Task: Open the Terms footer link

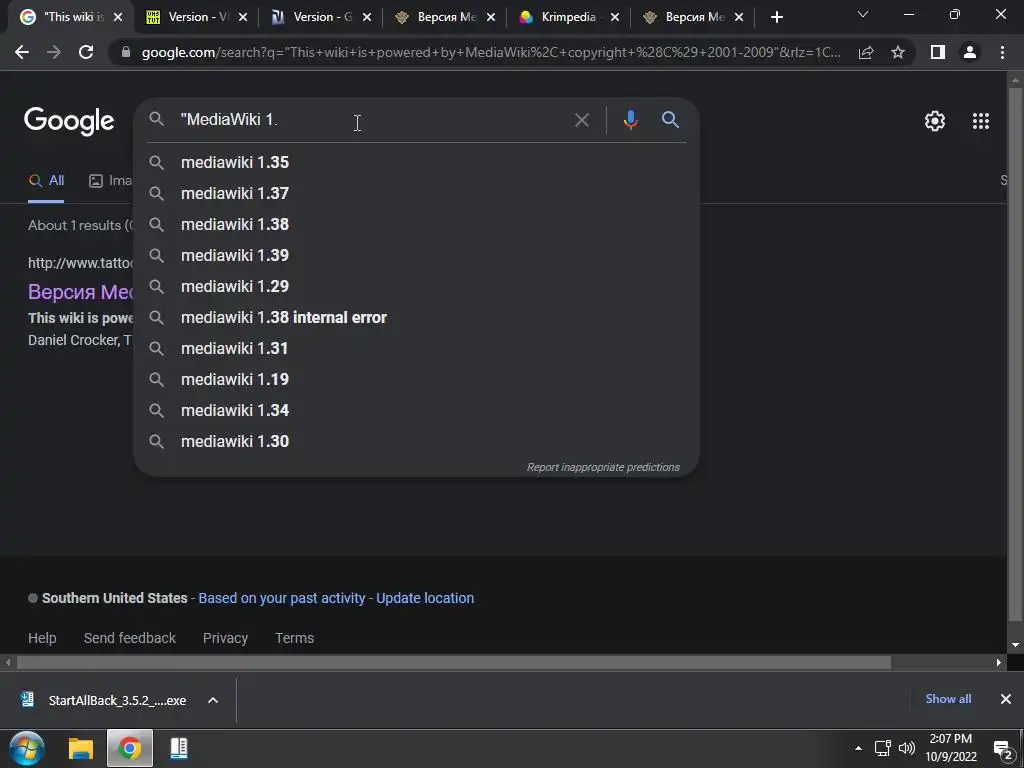Action: click(x=295, y=638)
